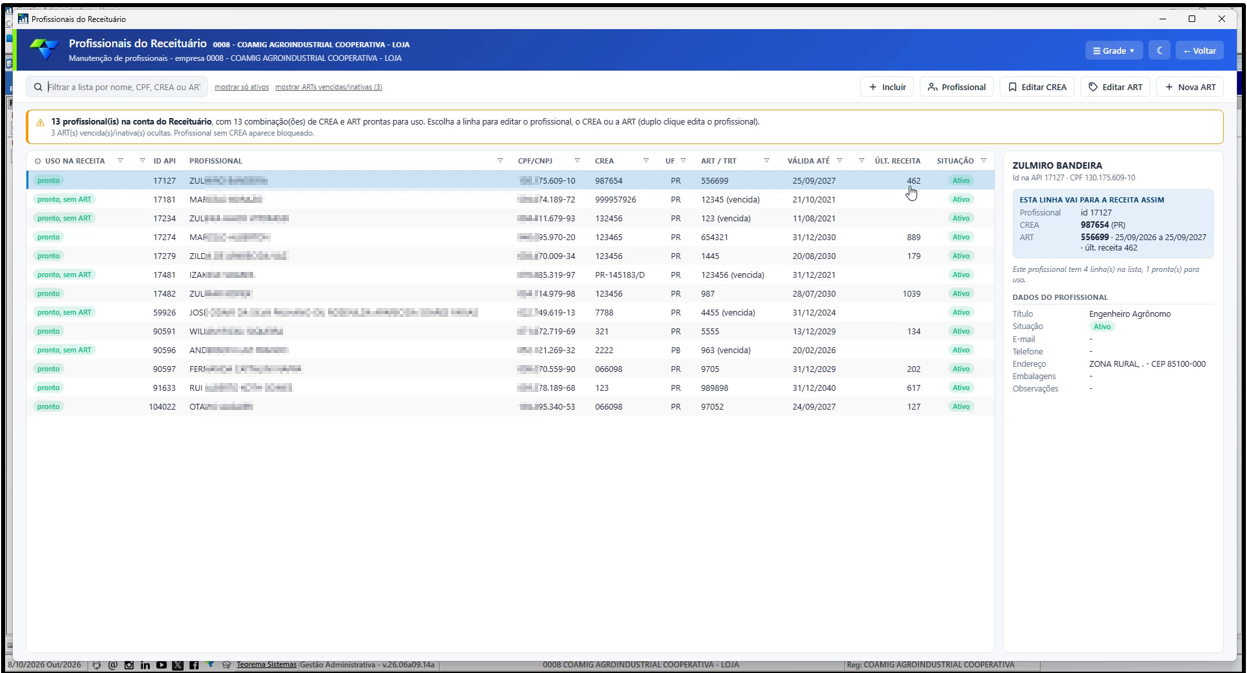Click the search magnifier icon in filter box
The image size is (1247, 673).
[38, 87]
